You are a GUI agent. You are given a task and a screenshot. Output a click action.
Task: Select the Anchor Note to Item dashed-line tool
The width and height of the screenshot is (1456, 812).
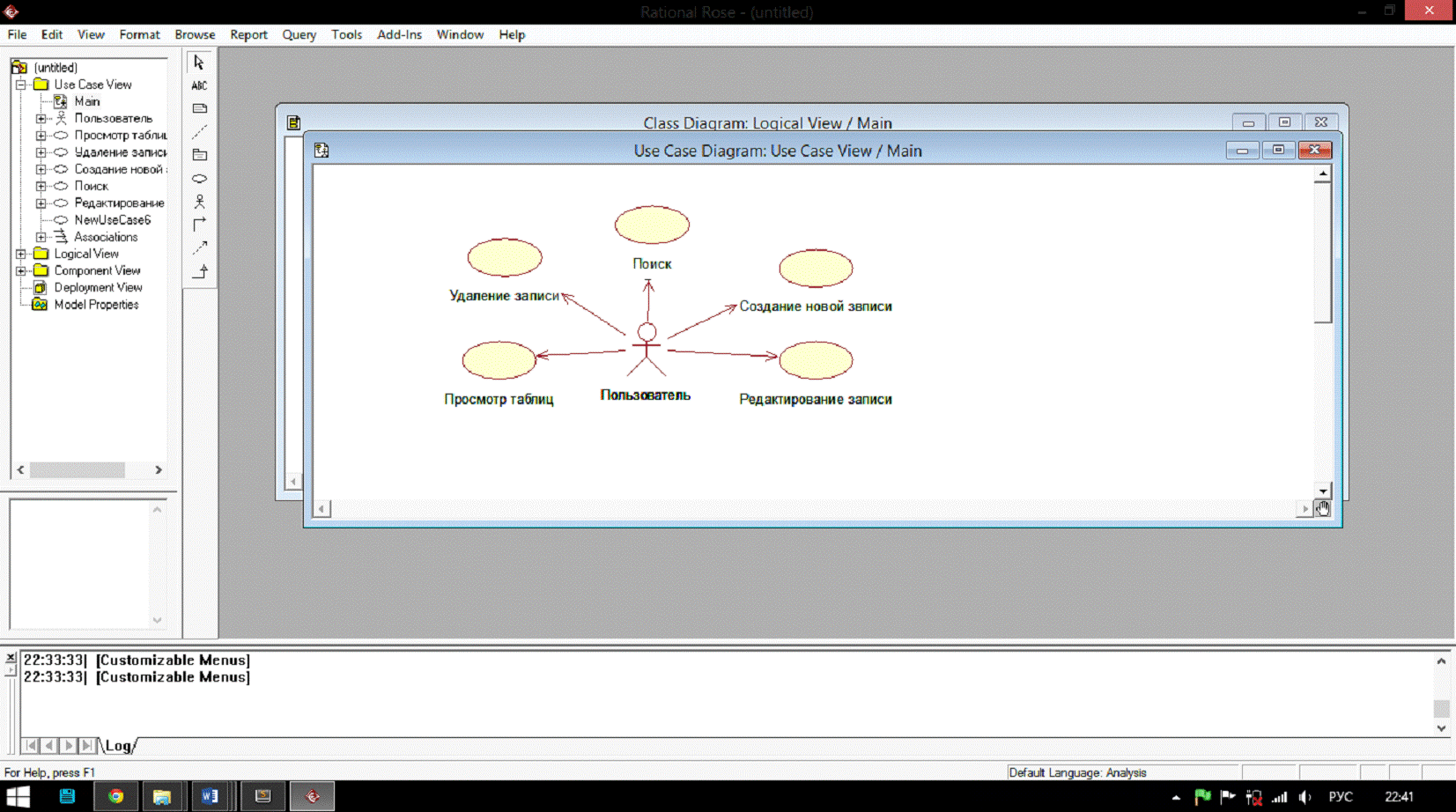(199, 131)
